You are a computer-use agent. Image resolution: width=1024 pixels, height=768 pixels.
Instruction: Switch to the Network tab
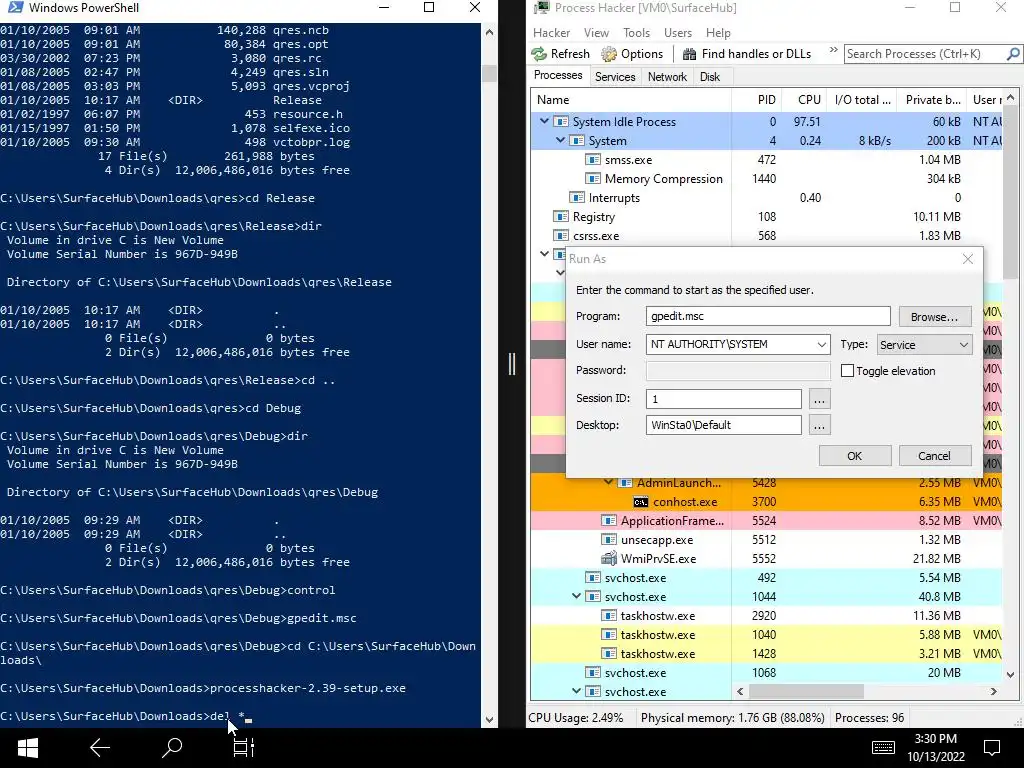(x=667, y=77)
